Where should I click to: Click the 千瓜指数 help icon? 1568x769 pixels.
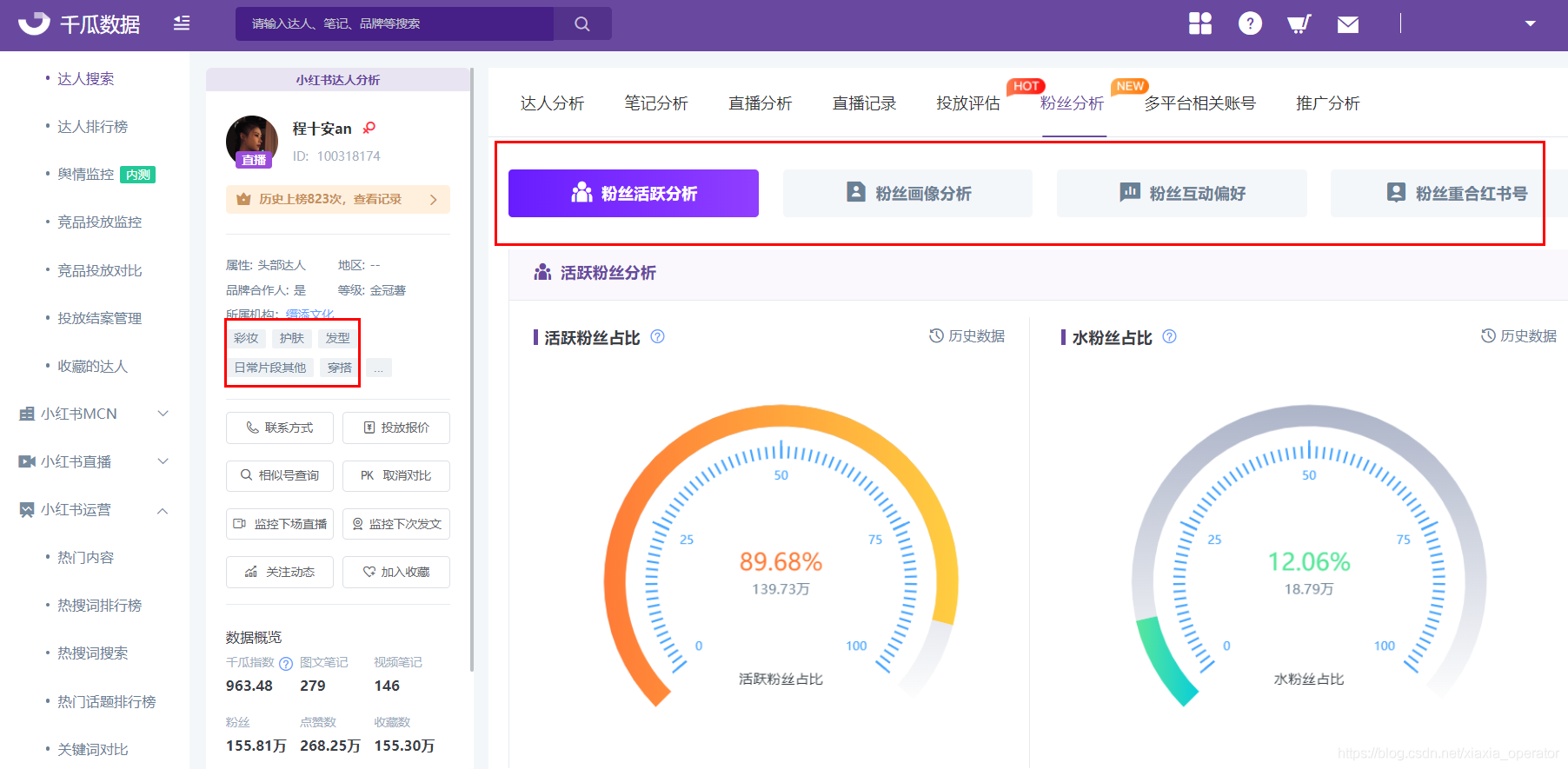click(x=286, y=664)
